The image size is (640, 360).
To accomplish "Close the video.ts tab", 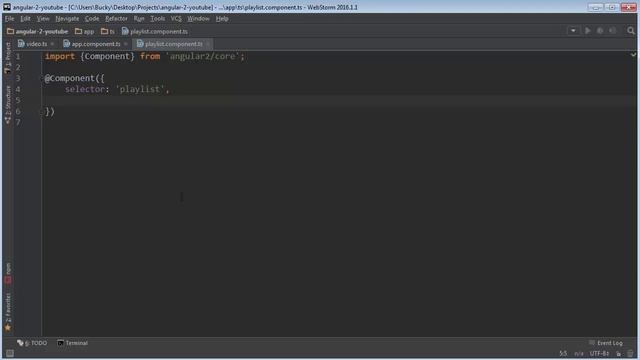I will pos(52,44).
